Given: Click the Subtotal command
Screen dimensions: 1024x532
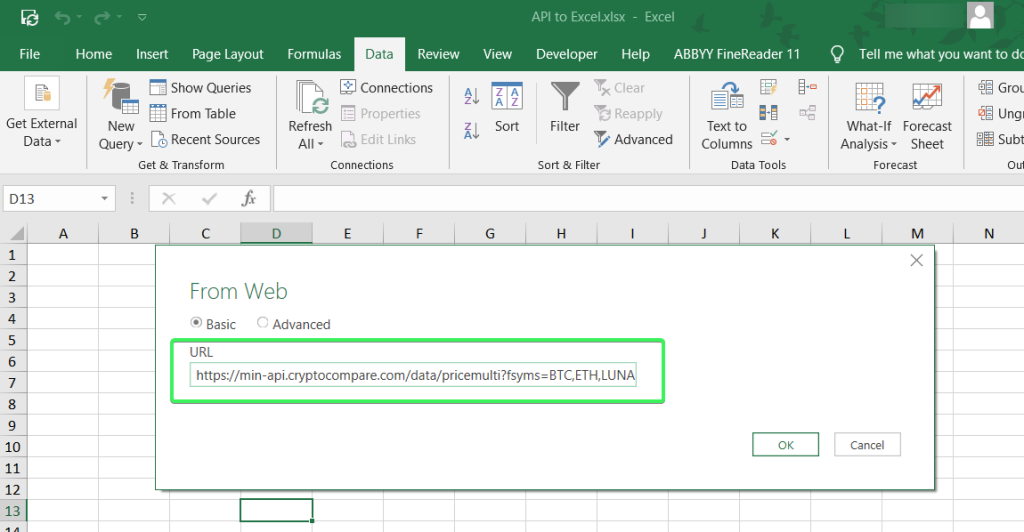Looking at the screenshot, I should 1000,139.
